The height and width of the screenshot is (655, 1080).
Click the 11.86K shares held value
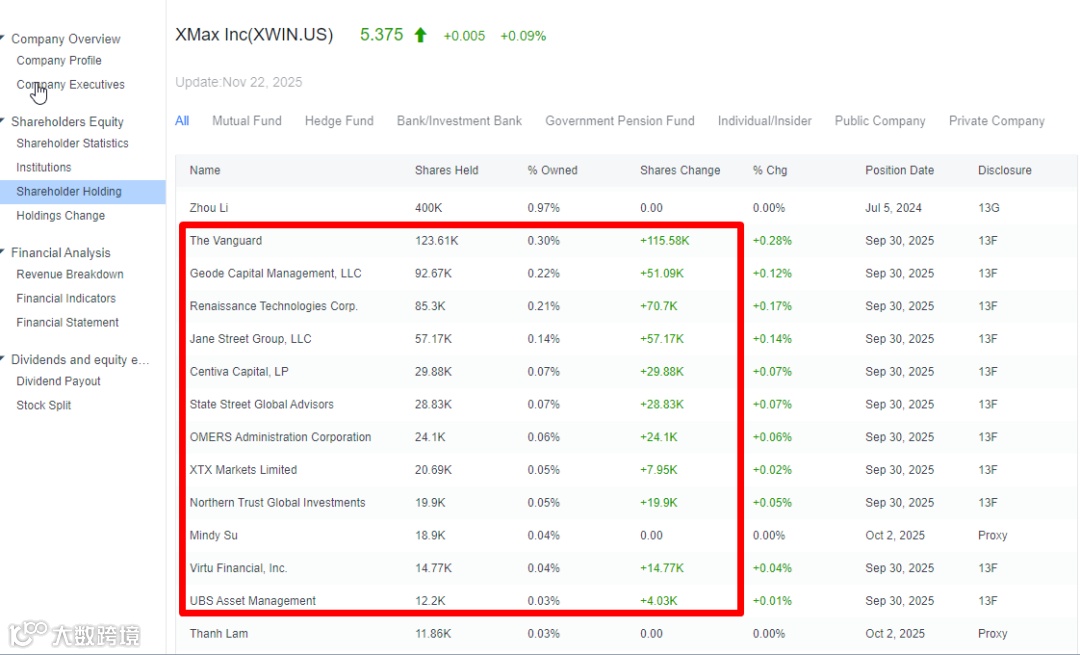[x=433, y=634]
